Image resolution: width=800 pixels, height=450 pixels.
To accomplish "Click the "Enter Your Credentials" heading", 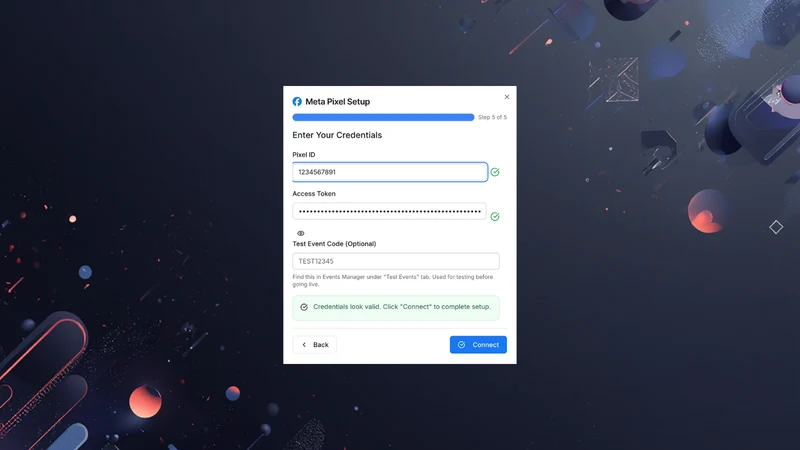I will click(337, 135).
